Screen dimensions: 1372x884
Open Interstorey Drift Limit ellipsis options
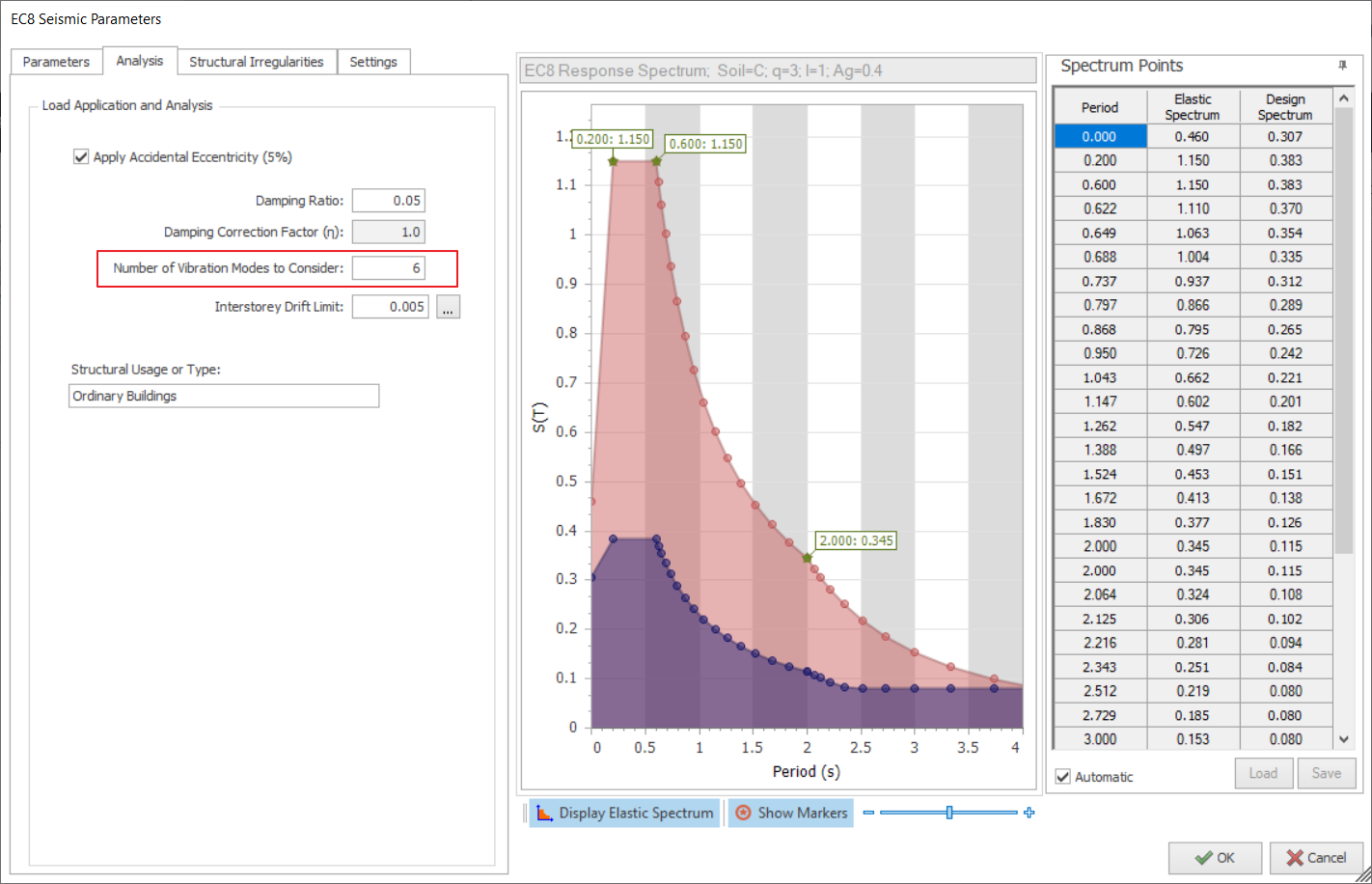[x=448, y=307]
